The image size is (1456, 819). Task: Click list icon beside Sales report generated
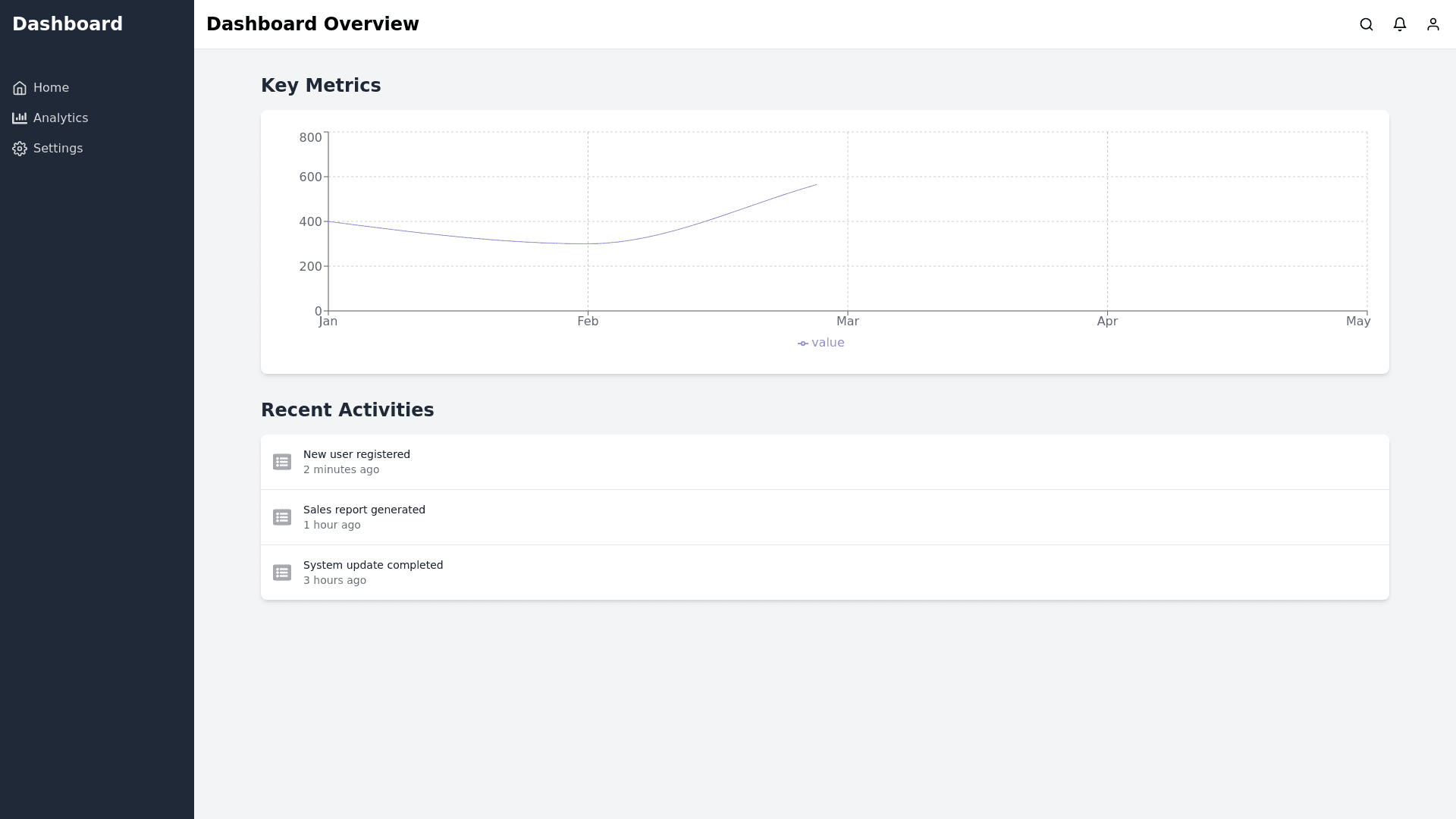282,517
